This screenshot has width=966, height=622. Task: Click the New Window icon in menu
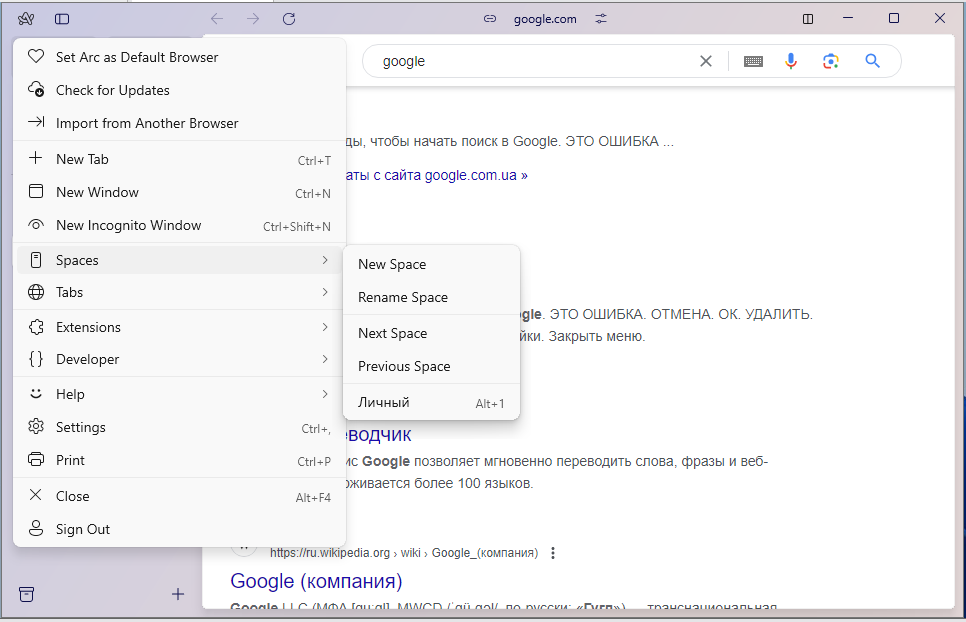click(36, 192)
